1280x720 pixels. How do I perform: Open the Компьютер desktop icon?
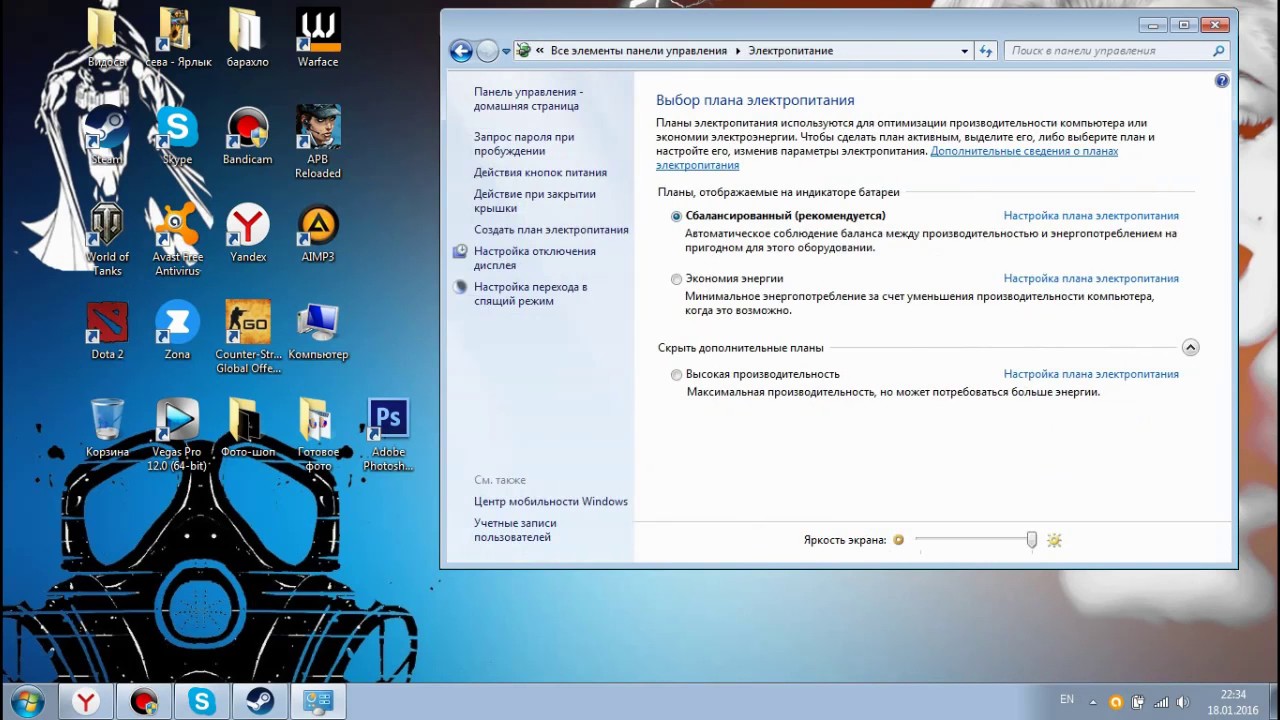click(x=318, y=330)
